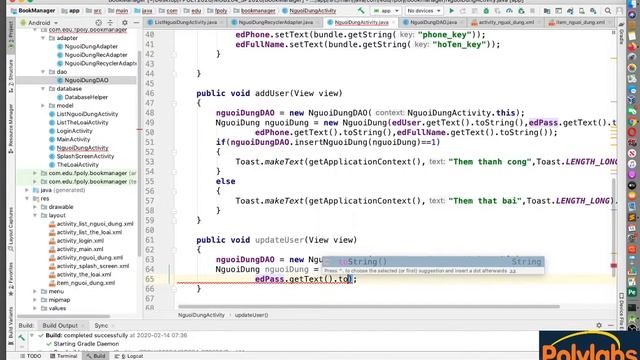640x360 pixels.
Task: Open the Search Everywhere magnifier icon
Action: (x=608, y=11)
